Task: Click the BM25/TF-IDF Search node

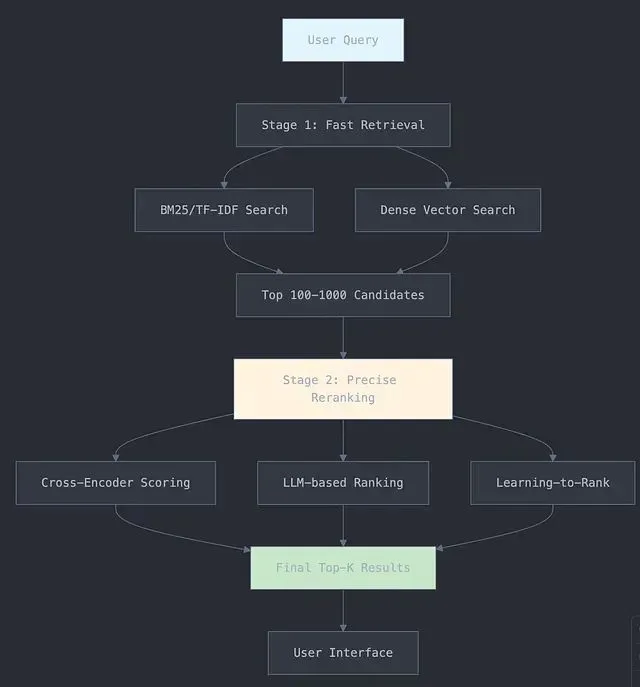Action: (x=224, y=210)
